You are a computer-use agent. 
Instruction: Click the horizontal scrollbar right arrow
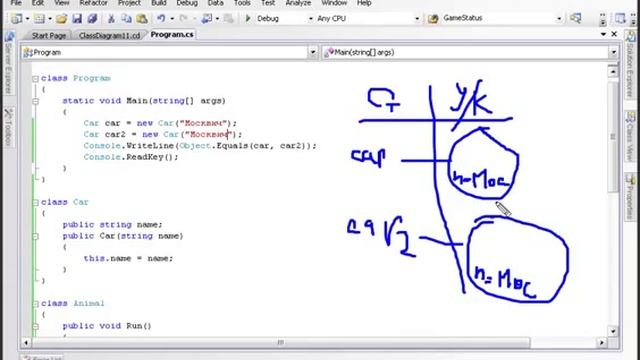coord(602,342)
